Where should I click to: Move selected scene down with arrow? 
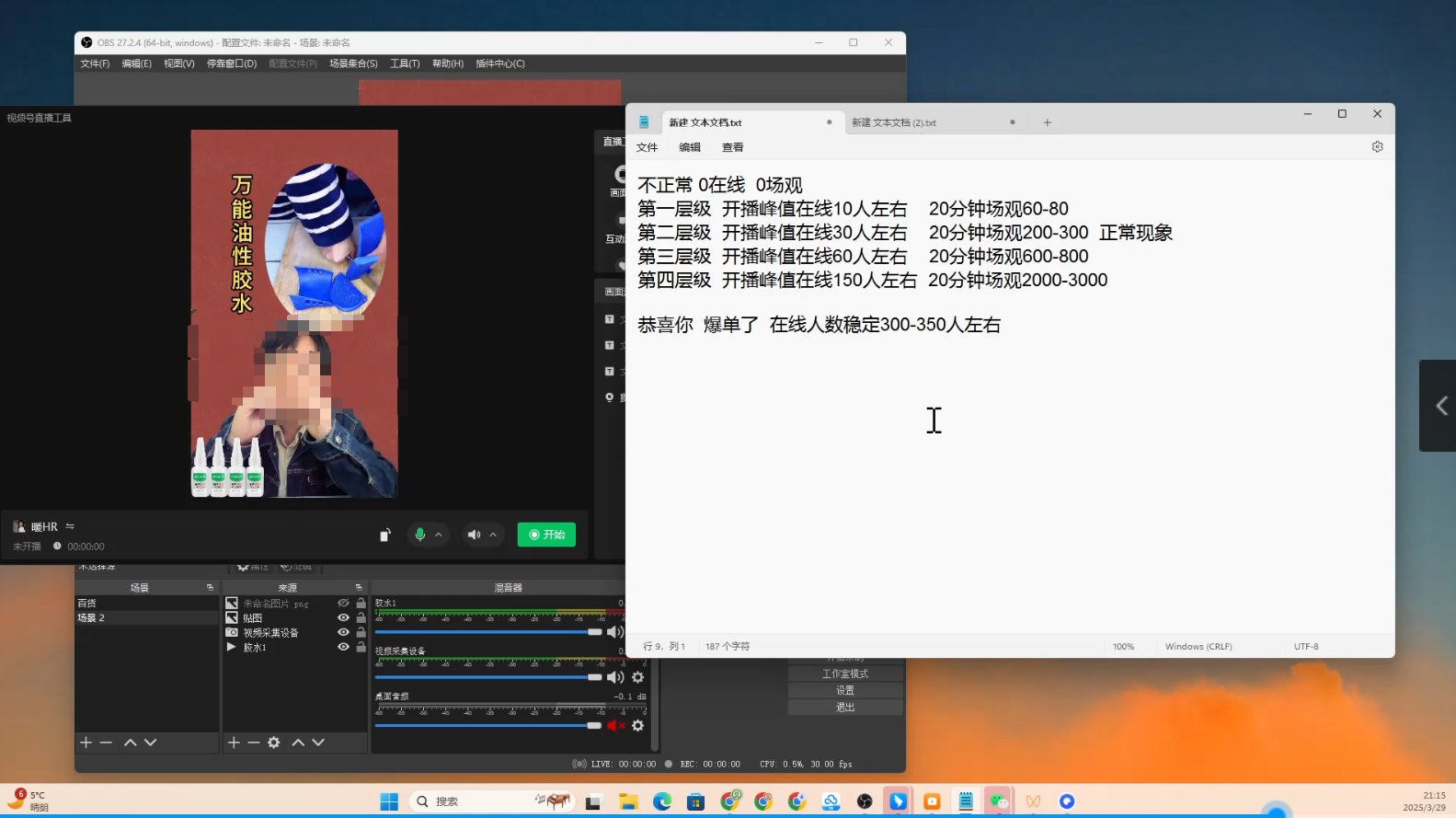coord(151,743)
